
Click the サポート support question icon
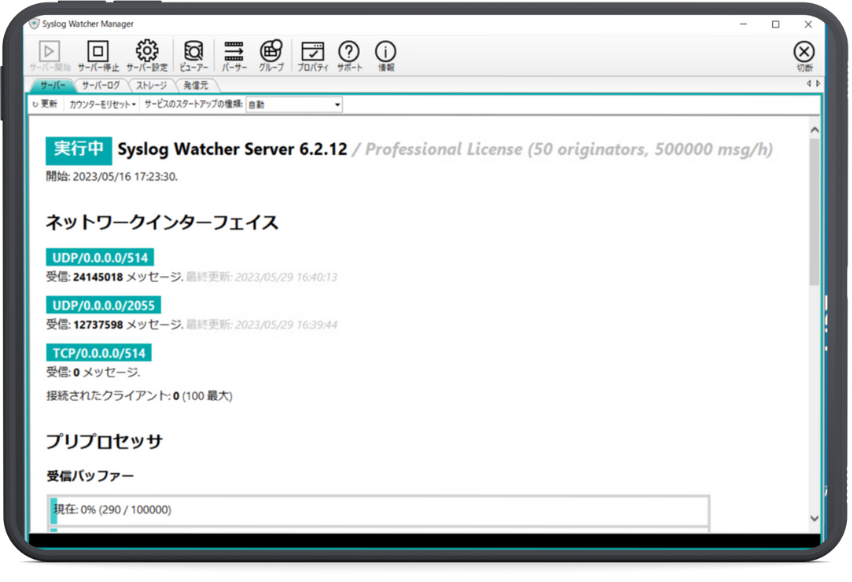349,56
